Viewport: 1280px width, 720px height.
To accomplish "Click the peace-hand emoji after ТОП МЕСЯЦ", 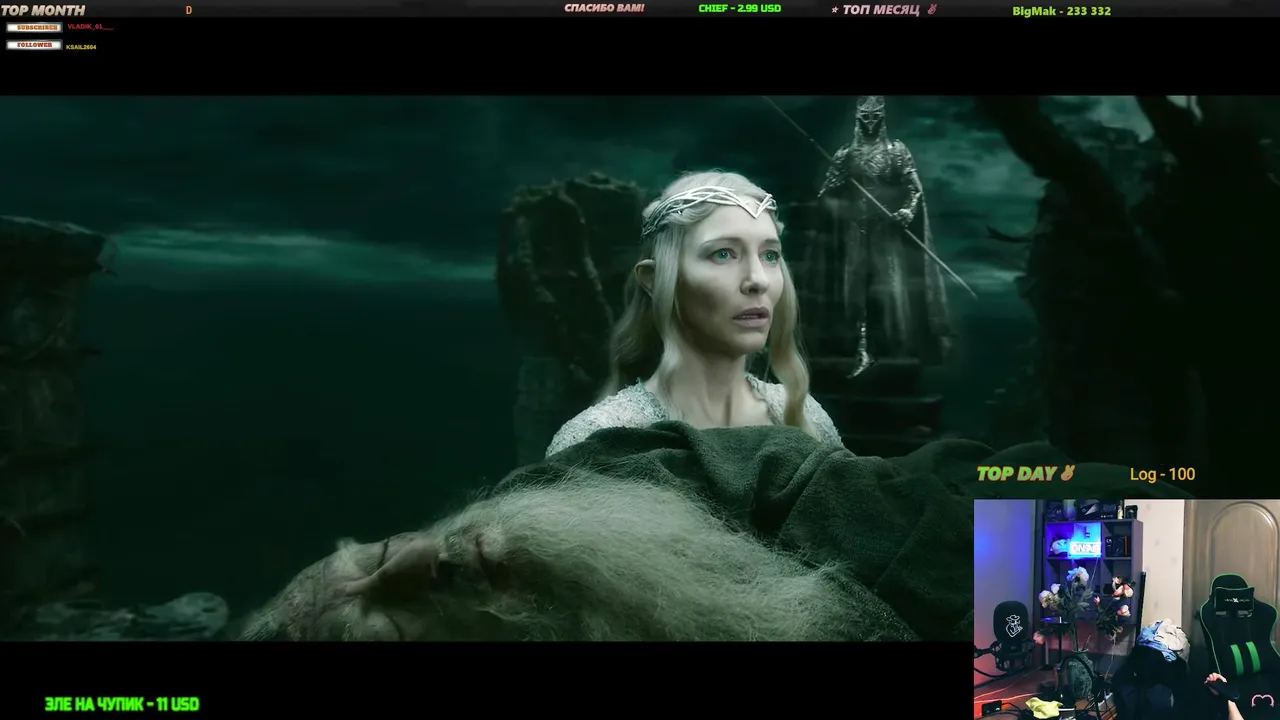I will (x=932, y=9).
